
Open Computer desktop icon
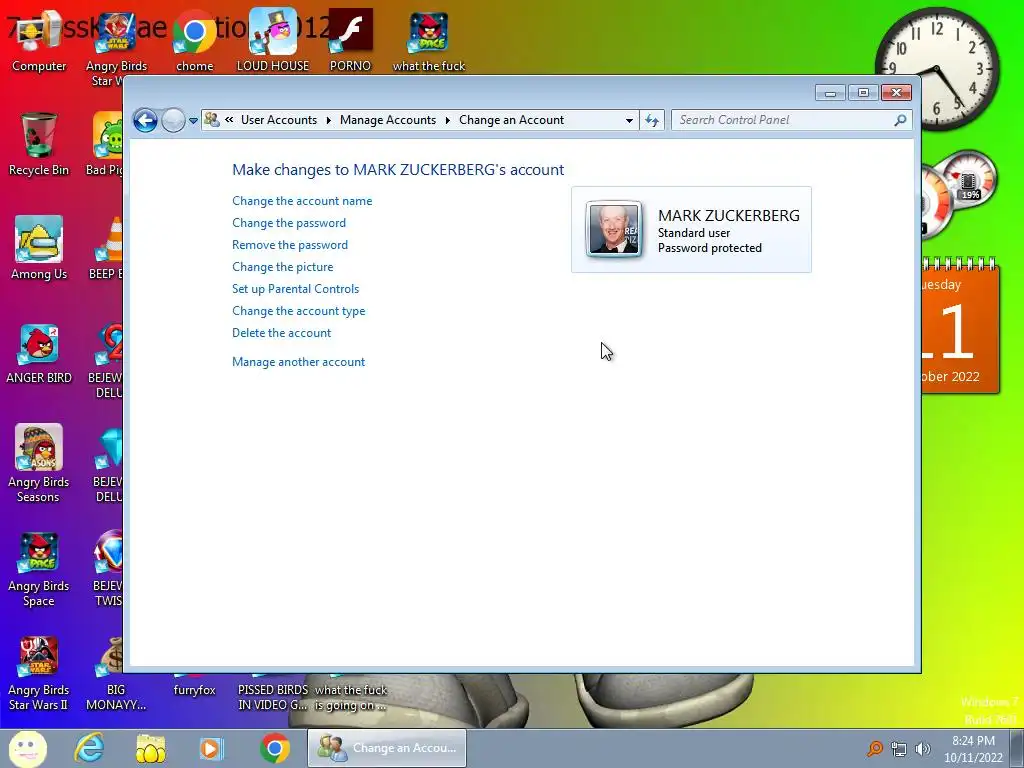click(39, 42)
